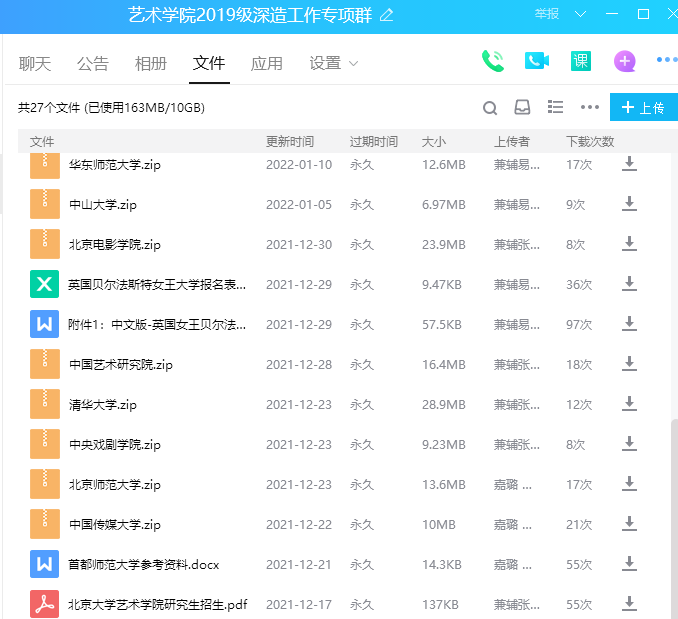Viewport: 678px width, 619px height.
Task: Open the title bar chevron dropdown menu
Action: (x=583, y=15)
